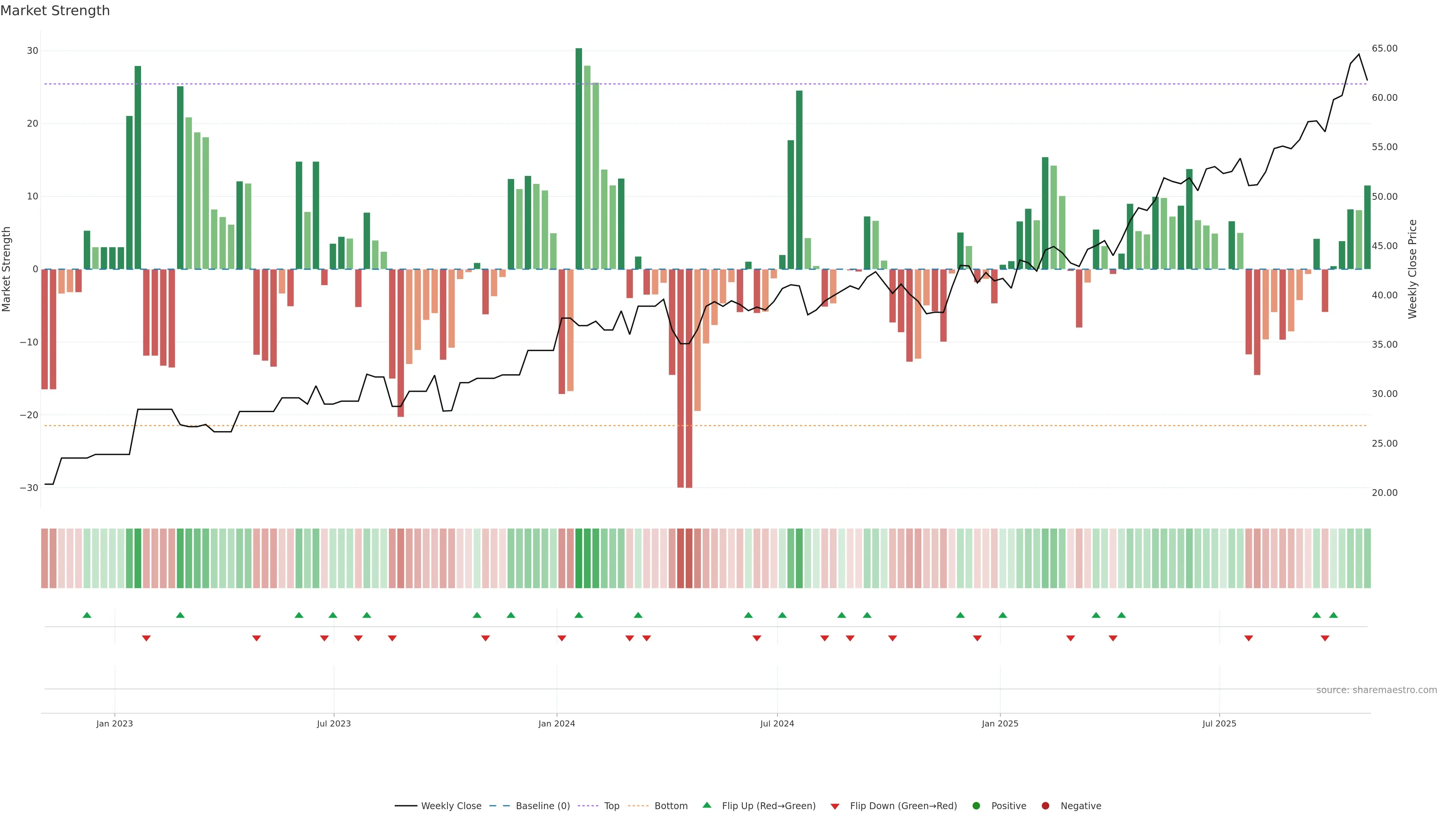Click red Flip Down triangle legend icon
1456x819 pixels.
(835, 806)
